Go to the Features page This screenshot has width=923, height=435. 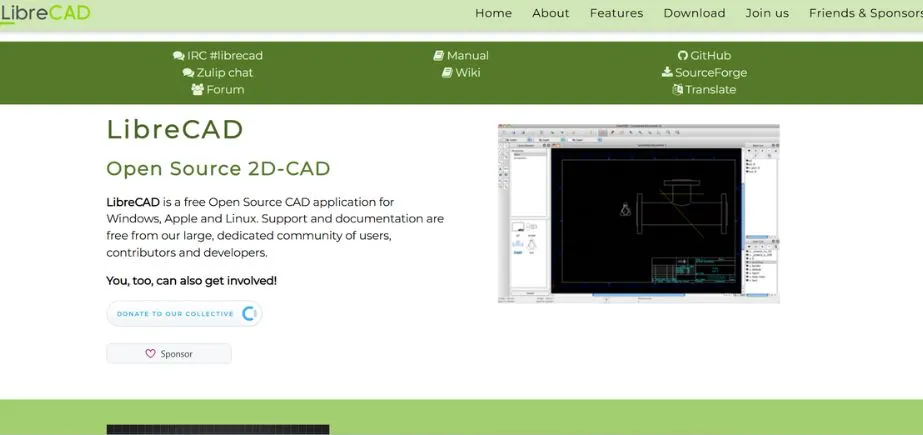pyautogui.click(x=616, y=13)
